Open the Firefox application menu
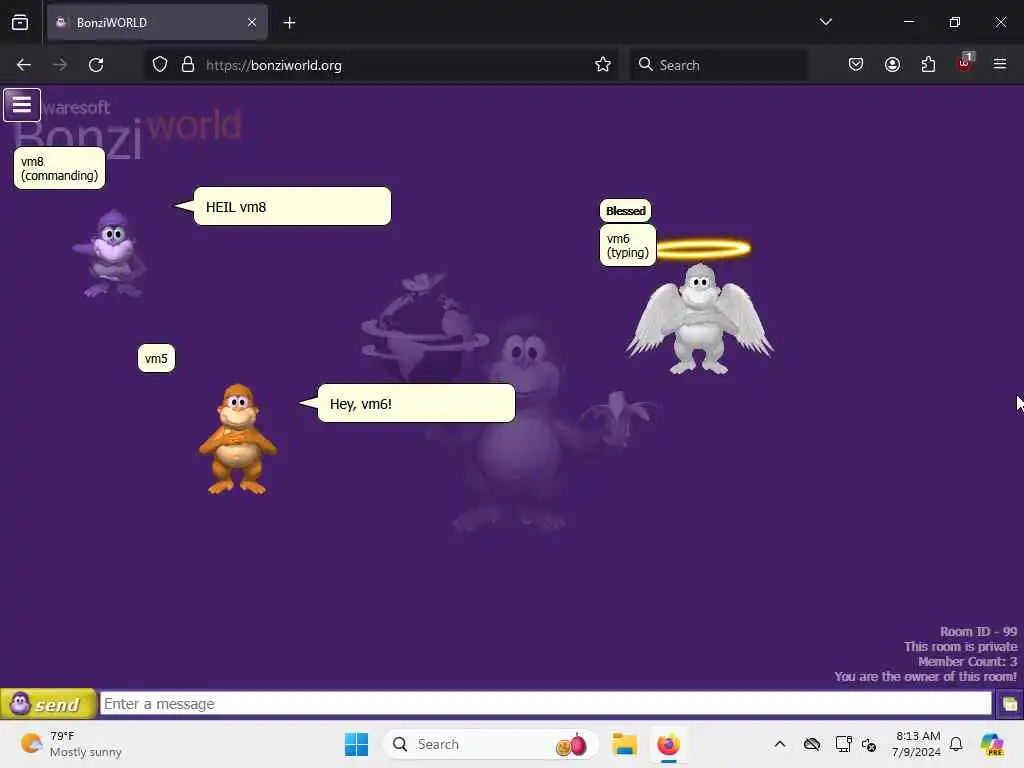The height and width of the screenshot is (768, 1024). pos(1000,64)
